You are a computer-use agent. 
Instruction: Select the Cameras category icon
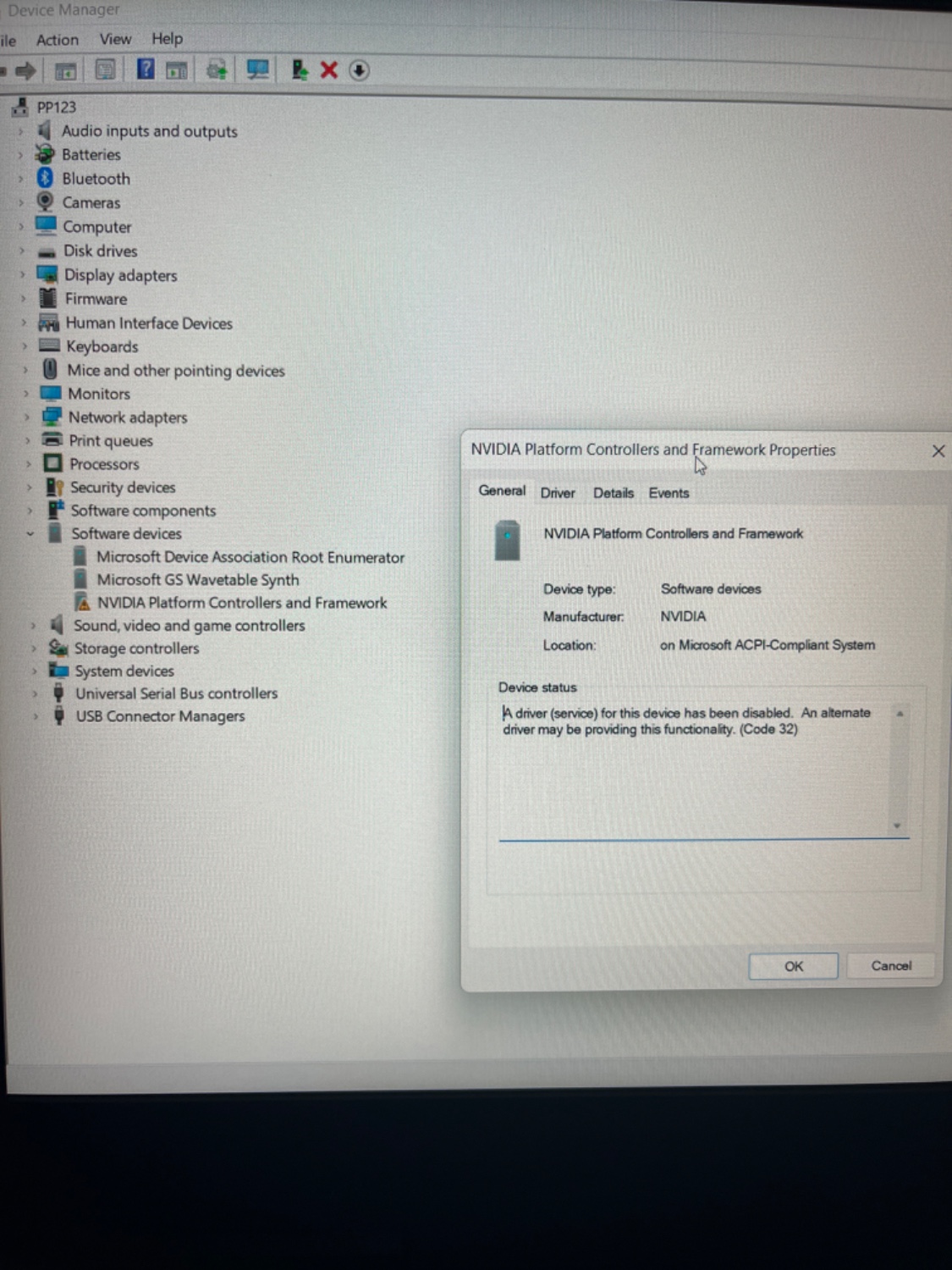click(x=45, y=202)
